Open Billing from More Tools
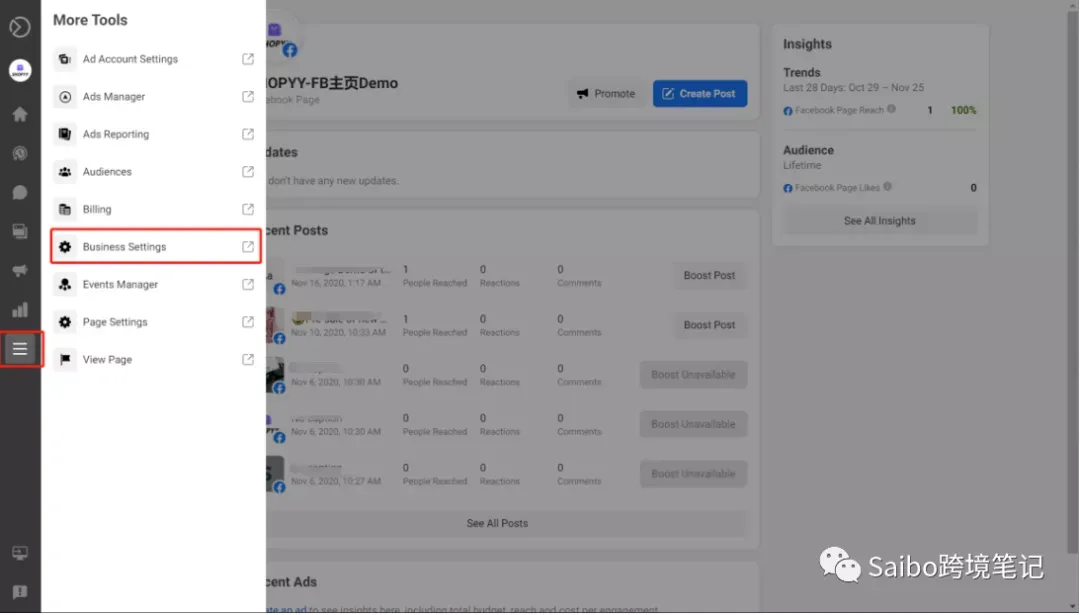 pos(156,209)
